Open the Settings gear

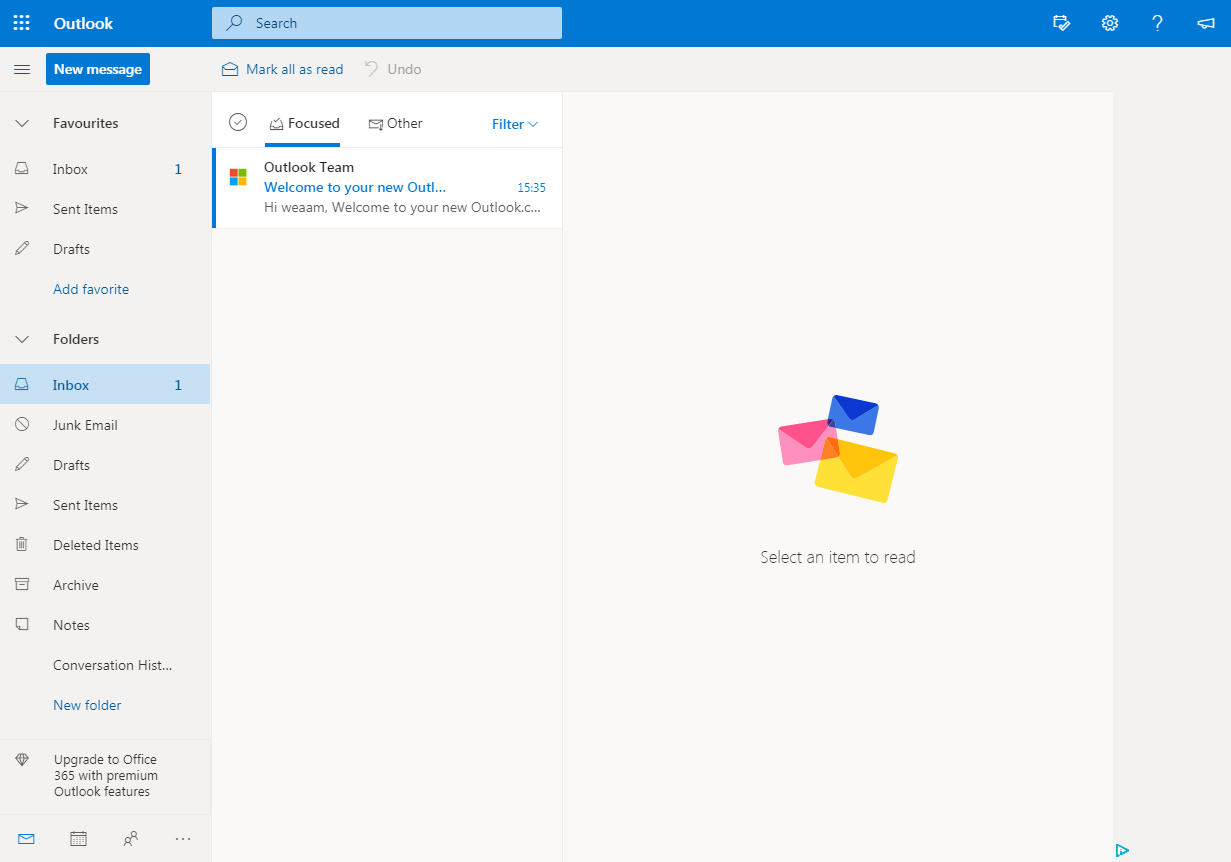[x=1110, y=23]
